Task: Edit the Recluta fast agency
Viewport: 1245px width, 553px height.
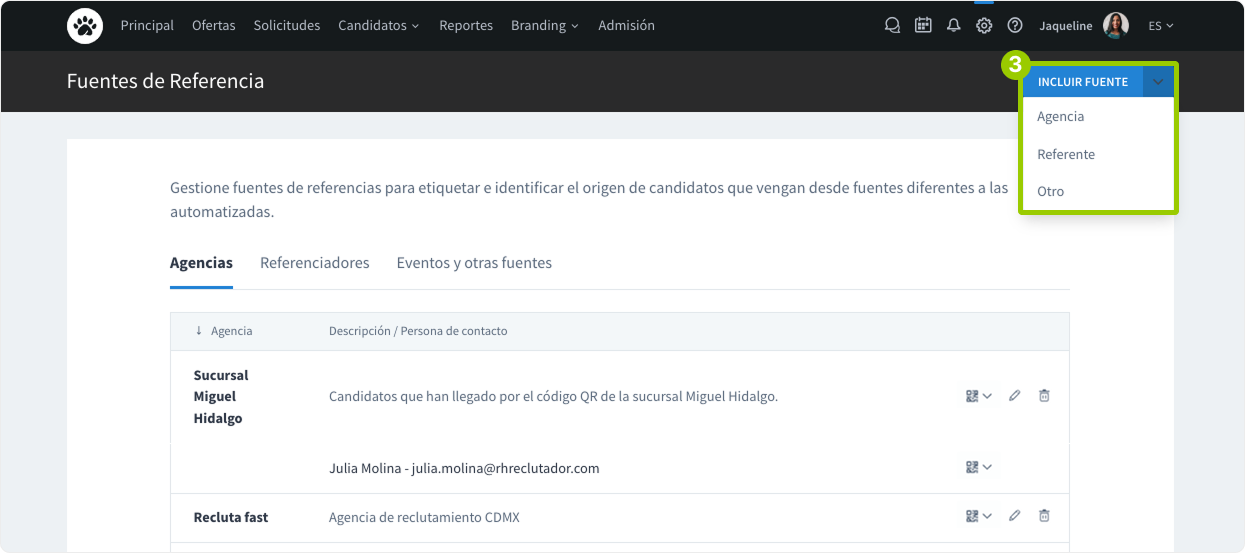Action: click(1014, 516)
